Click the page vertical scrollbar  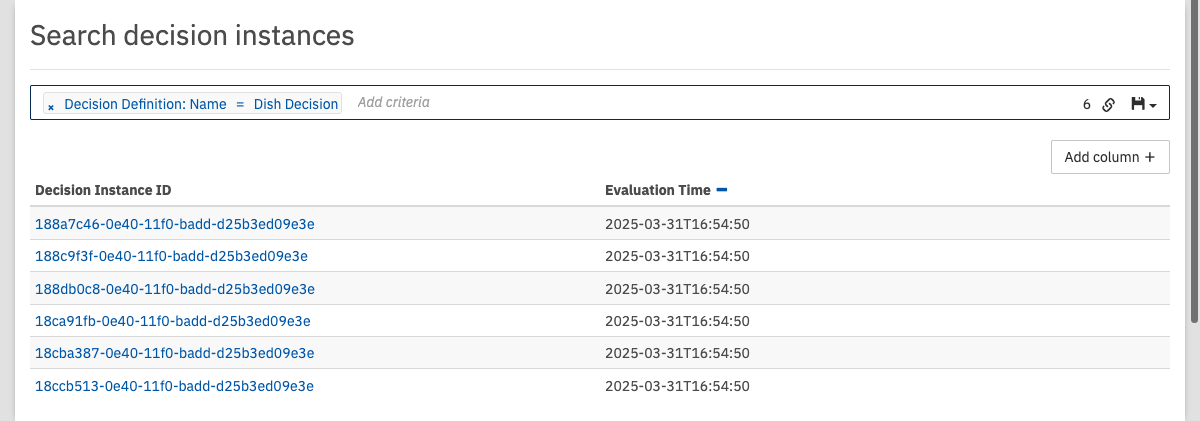coord(1193,160)
